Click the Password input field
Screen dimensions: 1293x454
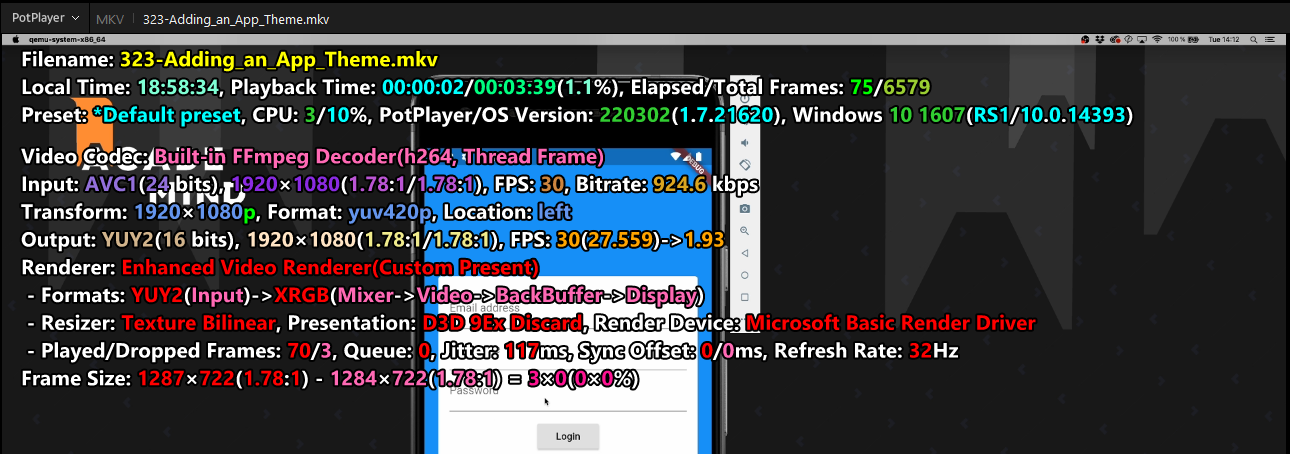(x=568, y=397)
